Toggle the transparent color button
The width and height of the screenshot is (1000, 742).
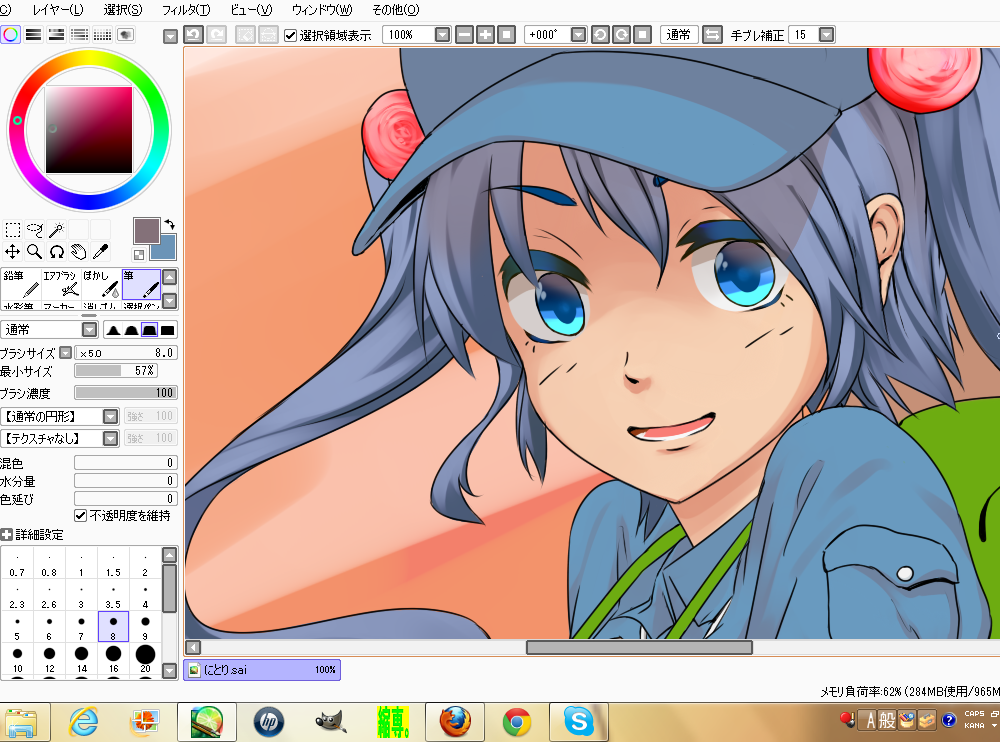139,255
